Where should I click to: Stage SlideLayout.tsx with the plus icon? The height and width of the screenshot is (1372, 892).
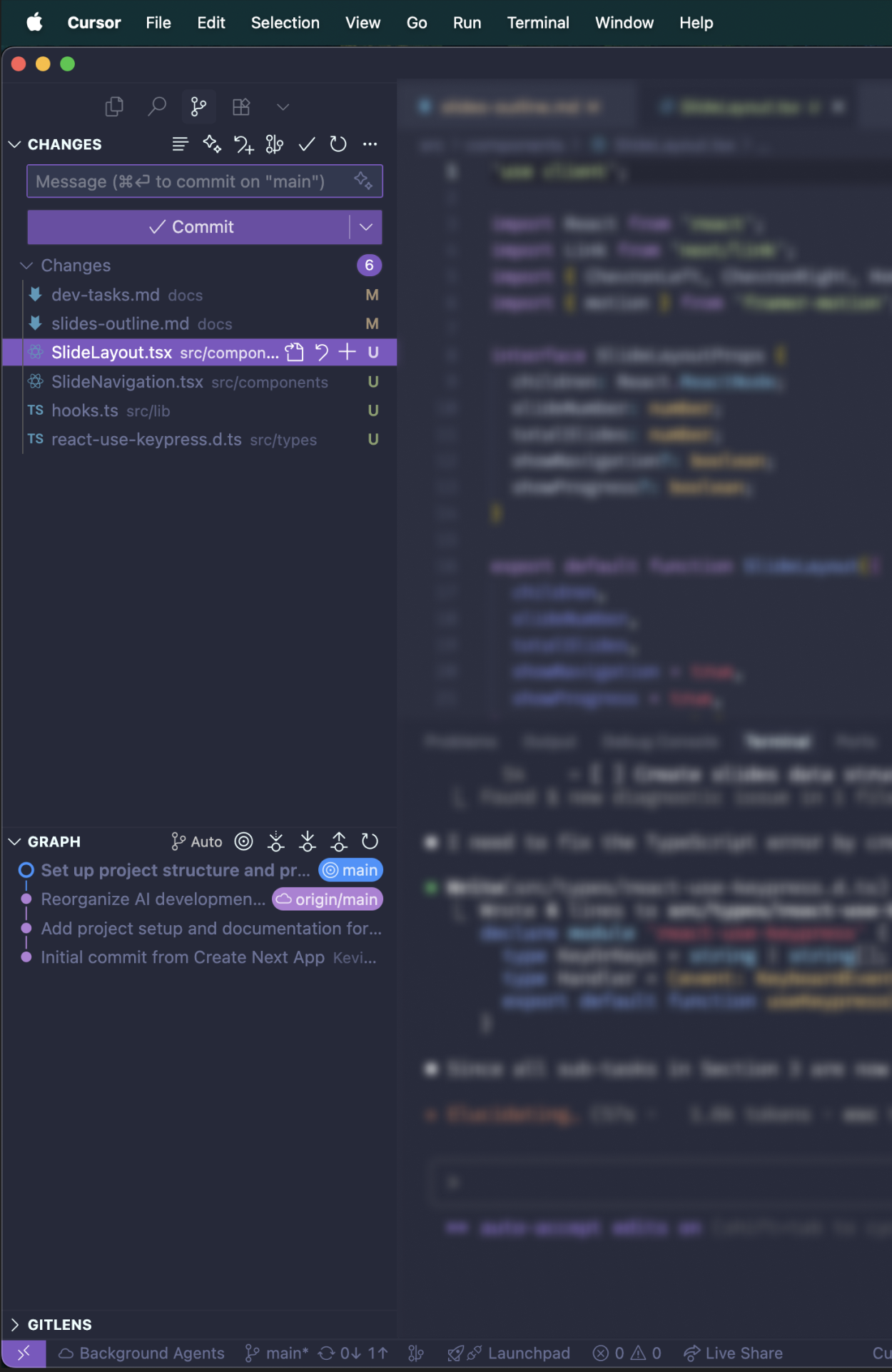click(x=347, y=352)
